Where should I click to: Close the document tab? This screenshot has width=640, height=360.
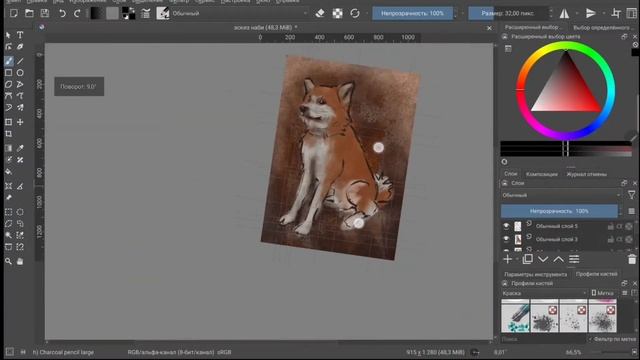[489, 28]
